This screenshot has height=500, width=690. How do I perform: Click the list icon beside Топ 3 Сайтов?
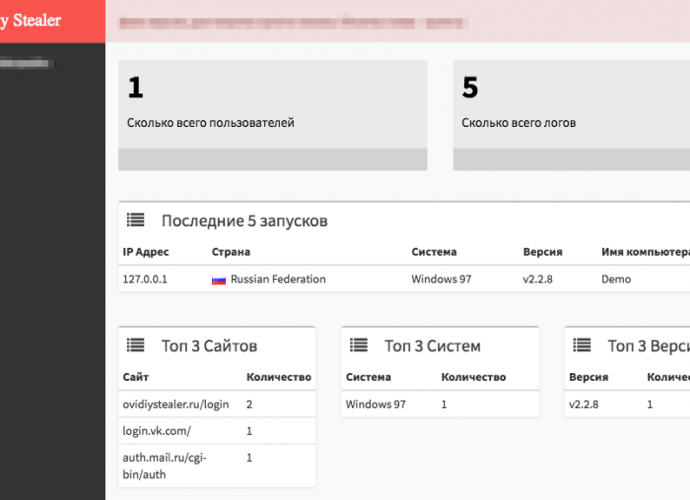(136, 345)
